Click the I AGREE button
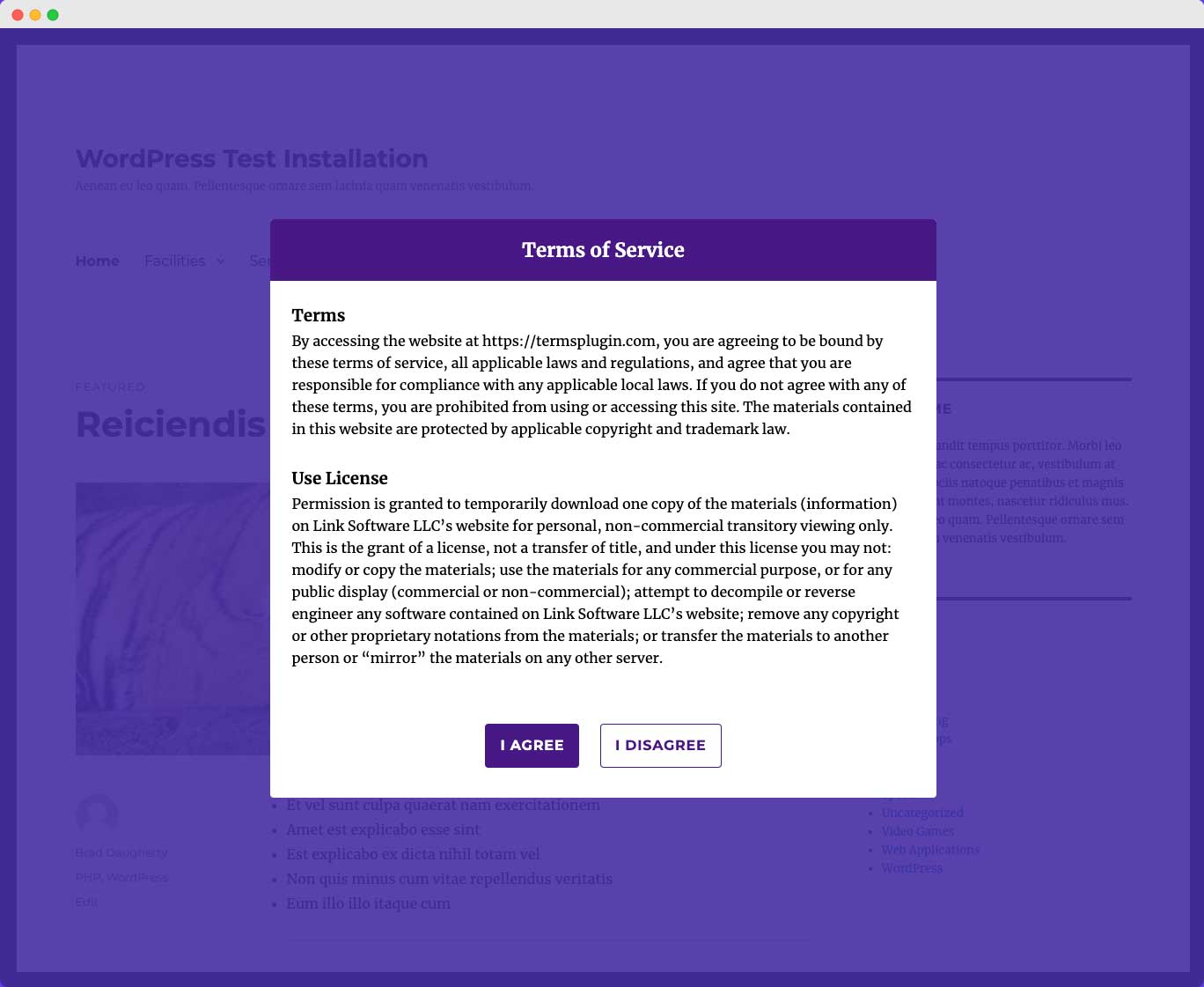 pyautogui.click(x=532, y=745)
